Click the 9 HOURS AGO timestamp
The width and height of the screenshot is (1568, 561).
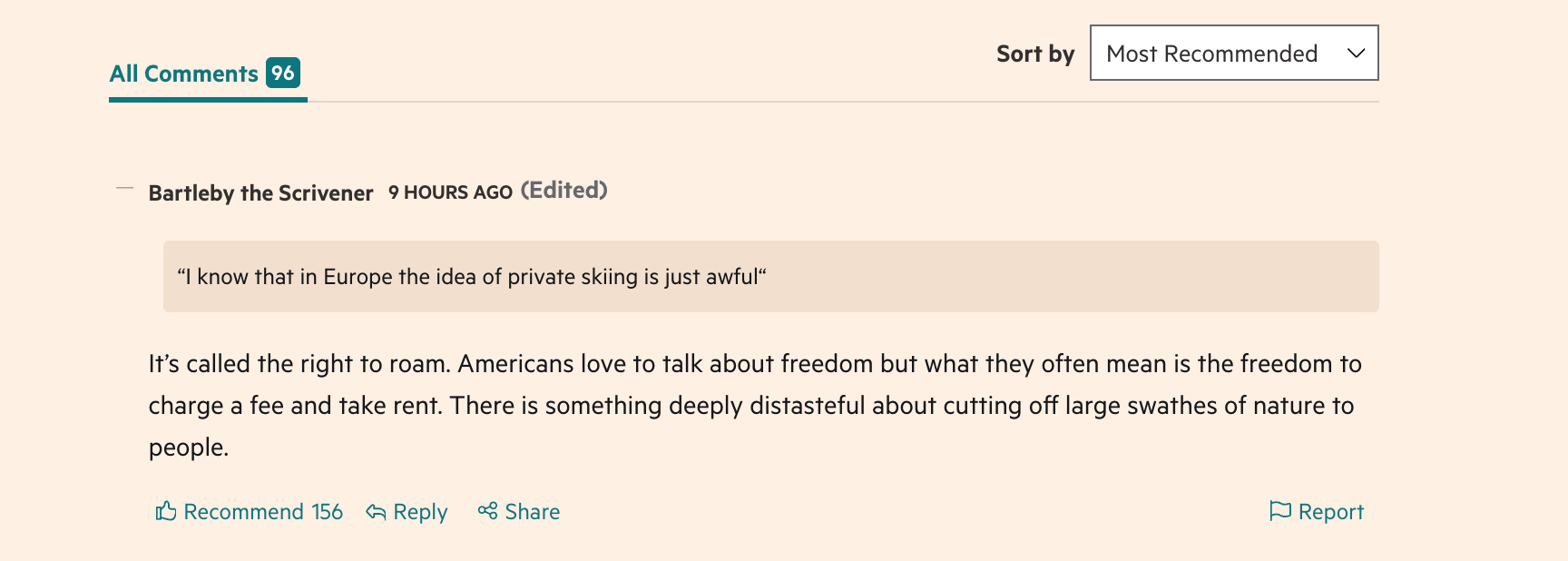(x=450, y=192)
